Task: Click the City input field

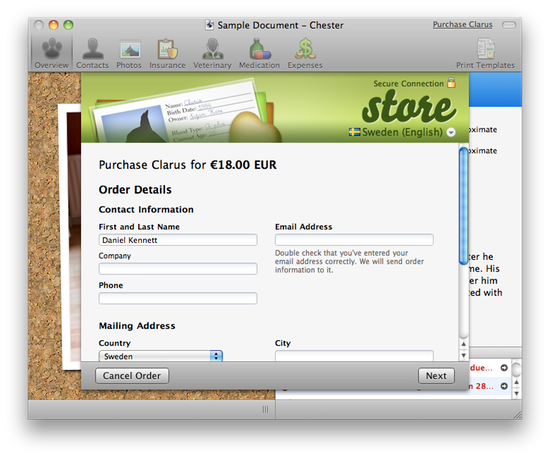Action: pyautogui.click(x=354, y=356)
